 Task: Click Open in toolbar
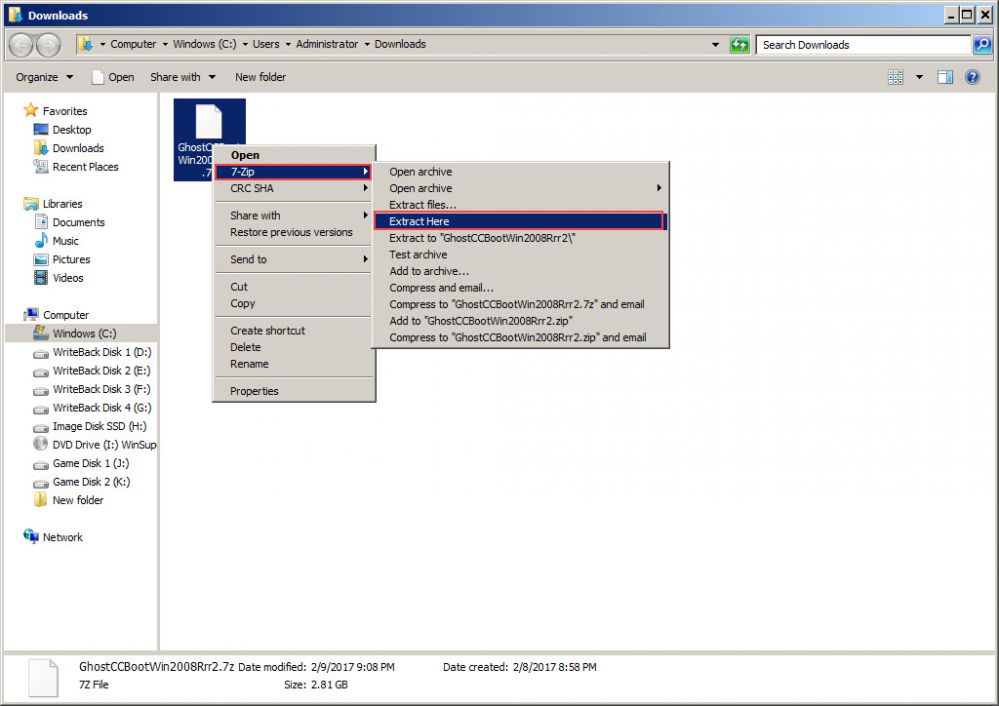(x=113, y=77)
